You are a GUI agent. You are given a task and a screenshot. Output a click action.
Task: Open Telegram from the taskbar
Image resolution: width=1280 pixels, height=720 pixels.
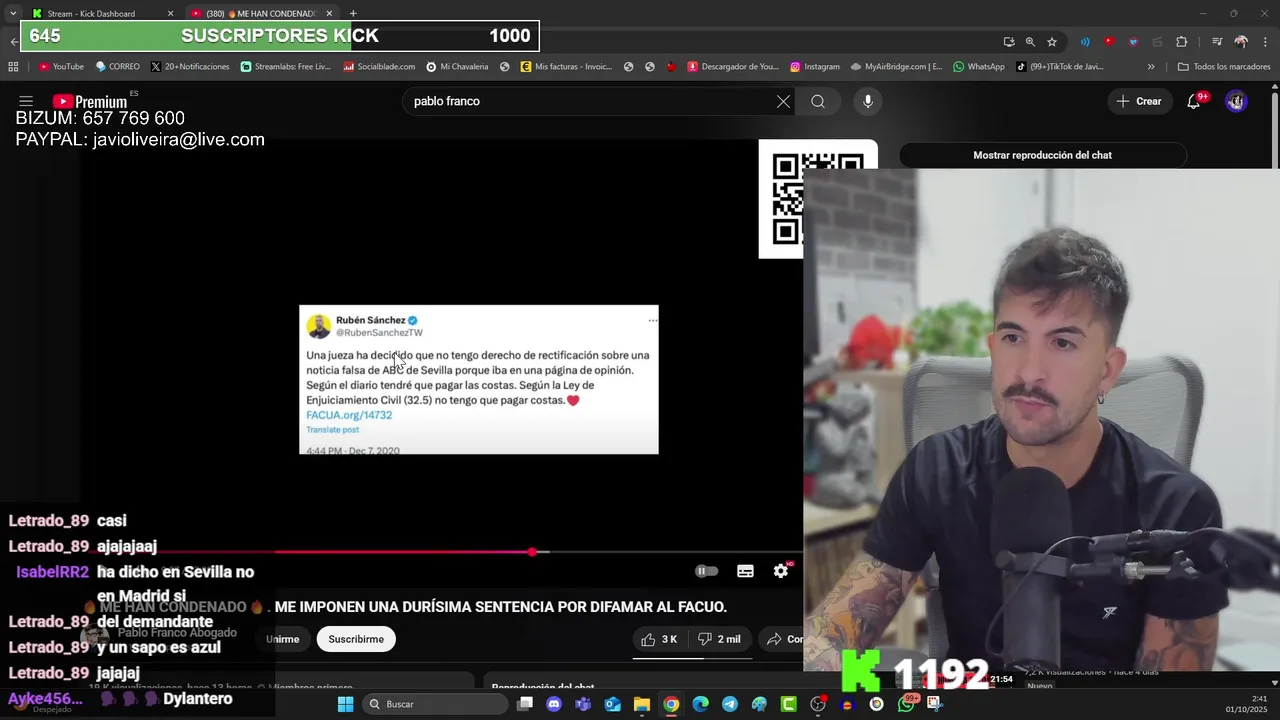click(x=730, y=704)
